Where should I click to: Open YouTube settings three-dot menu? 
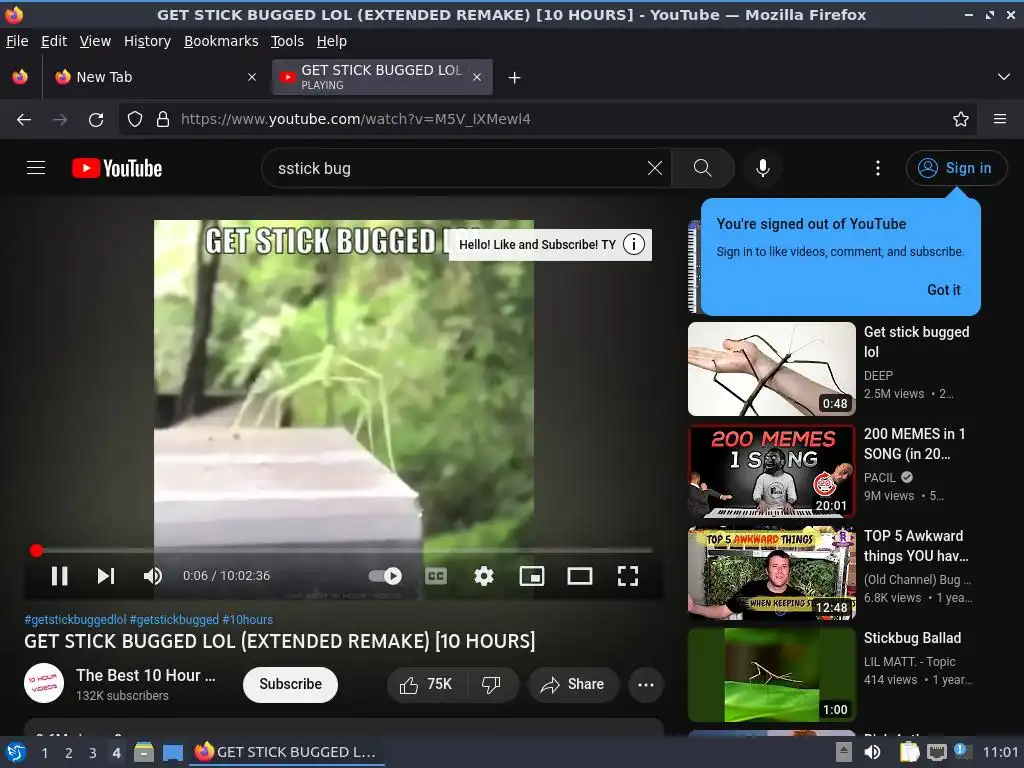(878, 168)
